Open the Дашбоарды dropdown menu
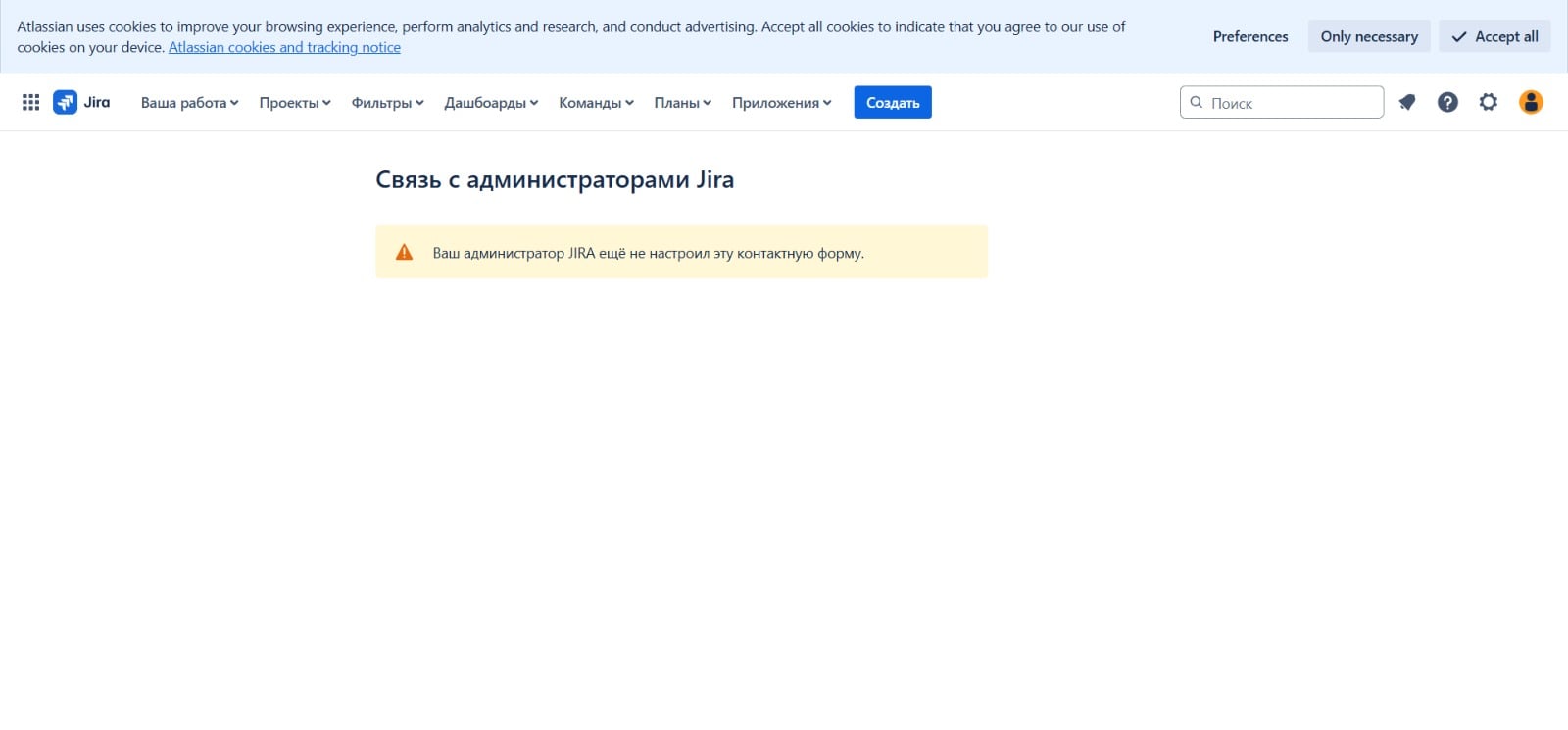1568x730 pixels. click(491, 103)
